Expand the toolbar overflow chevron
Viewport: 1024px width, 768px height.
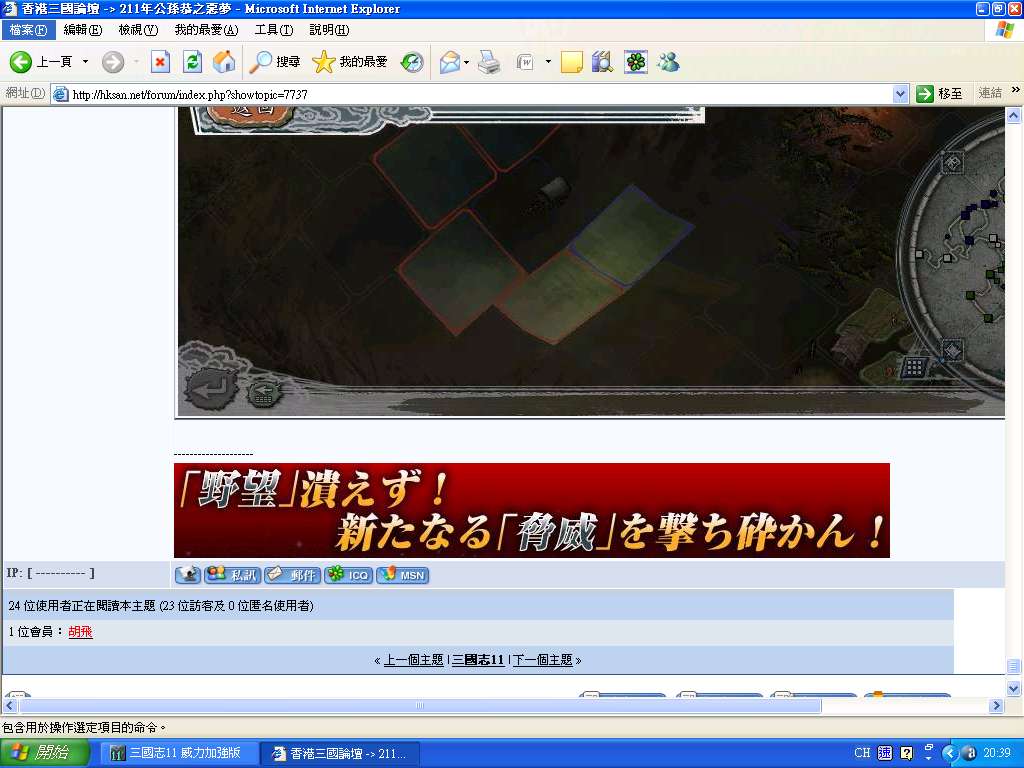(1015, 90)
